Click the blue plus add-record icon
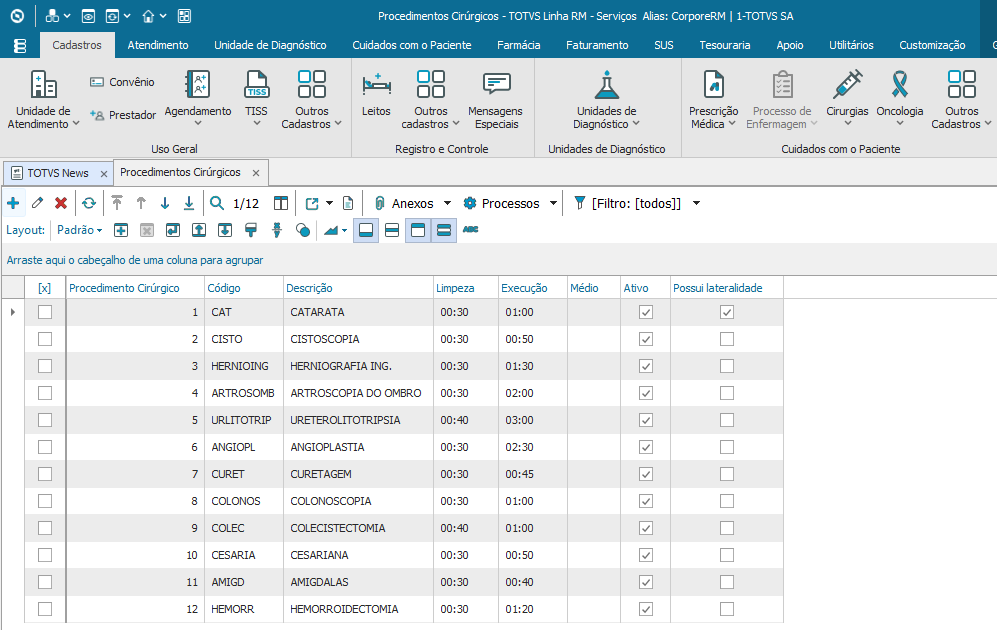The width and height of the screenshot is (997, 630). pyautogui.click(x=13, y=203)
